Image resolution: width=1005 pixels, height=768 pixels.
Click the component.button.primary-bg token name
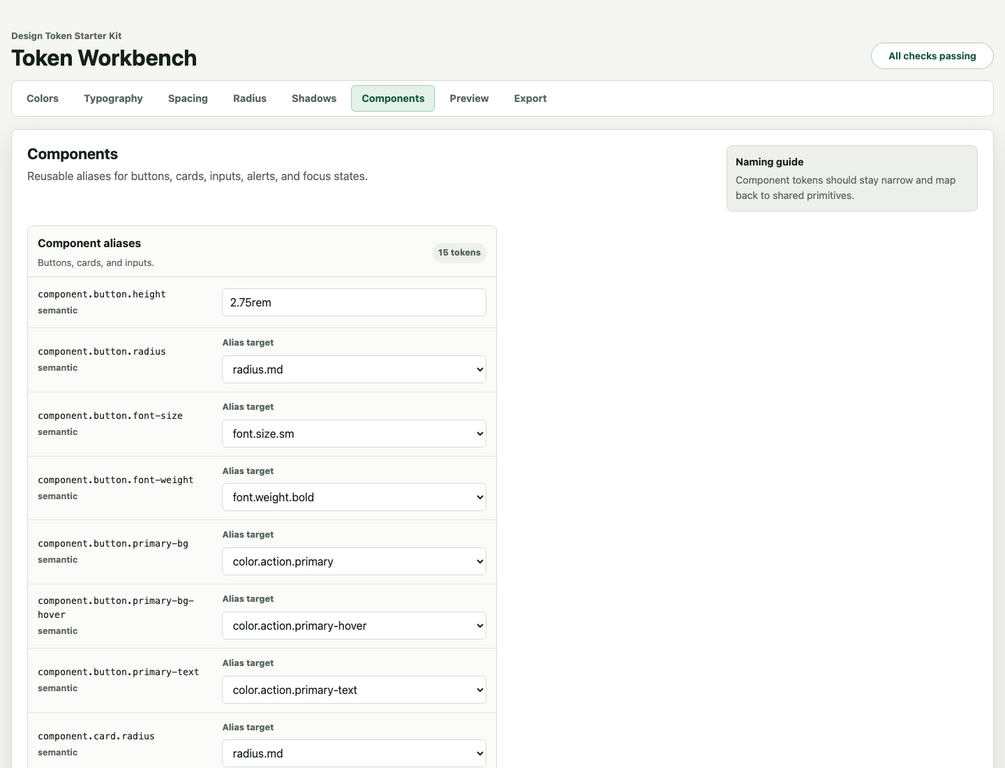click(x=113, y=544)
